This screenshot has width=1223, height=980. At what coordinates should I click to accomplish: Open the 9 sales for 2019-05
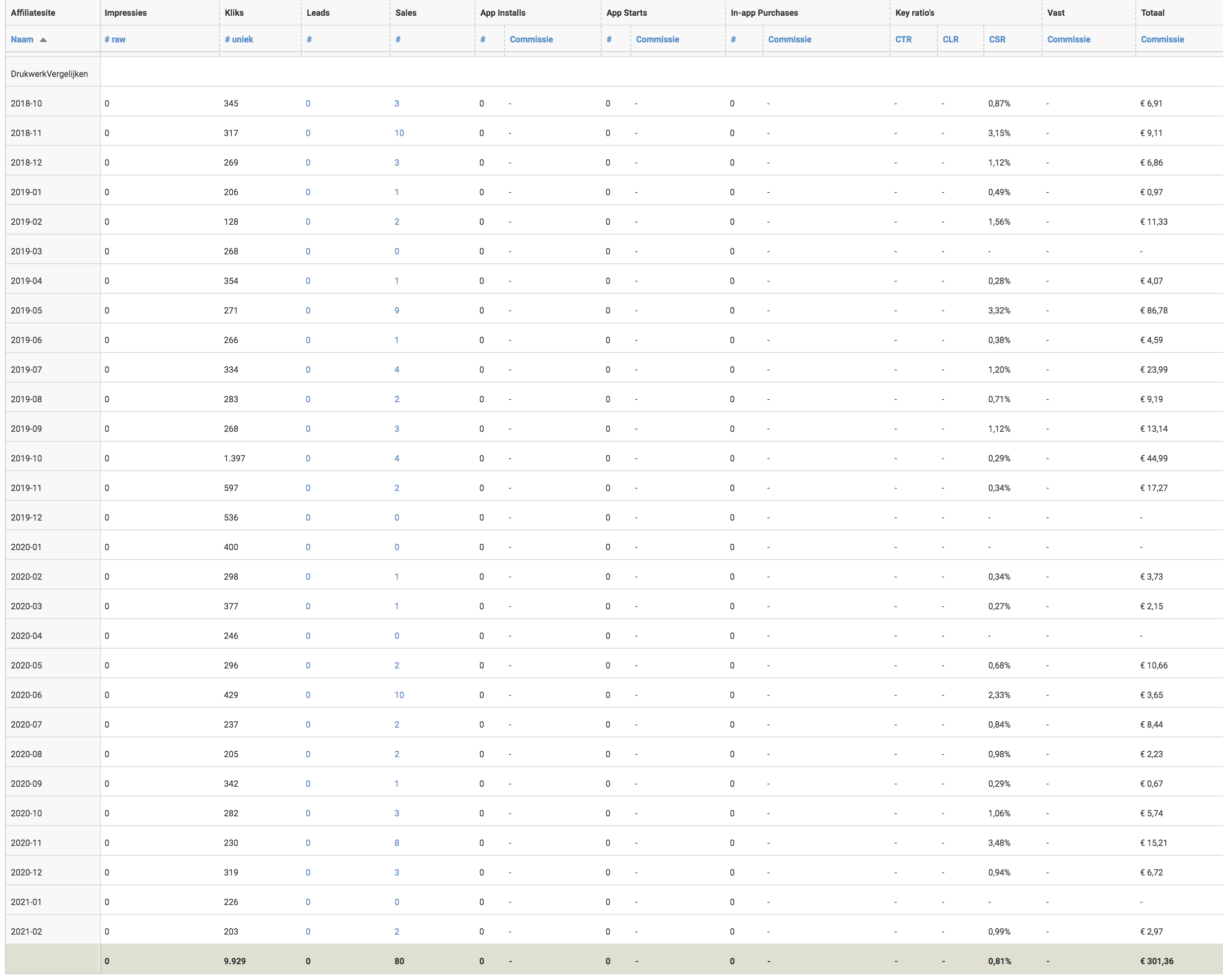pos(397,310)
